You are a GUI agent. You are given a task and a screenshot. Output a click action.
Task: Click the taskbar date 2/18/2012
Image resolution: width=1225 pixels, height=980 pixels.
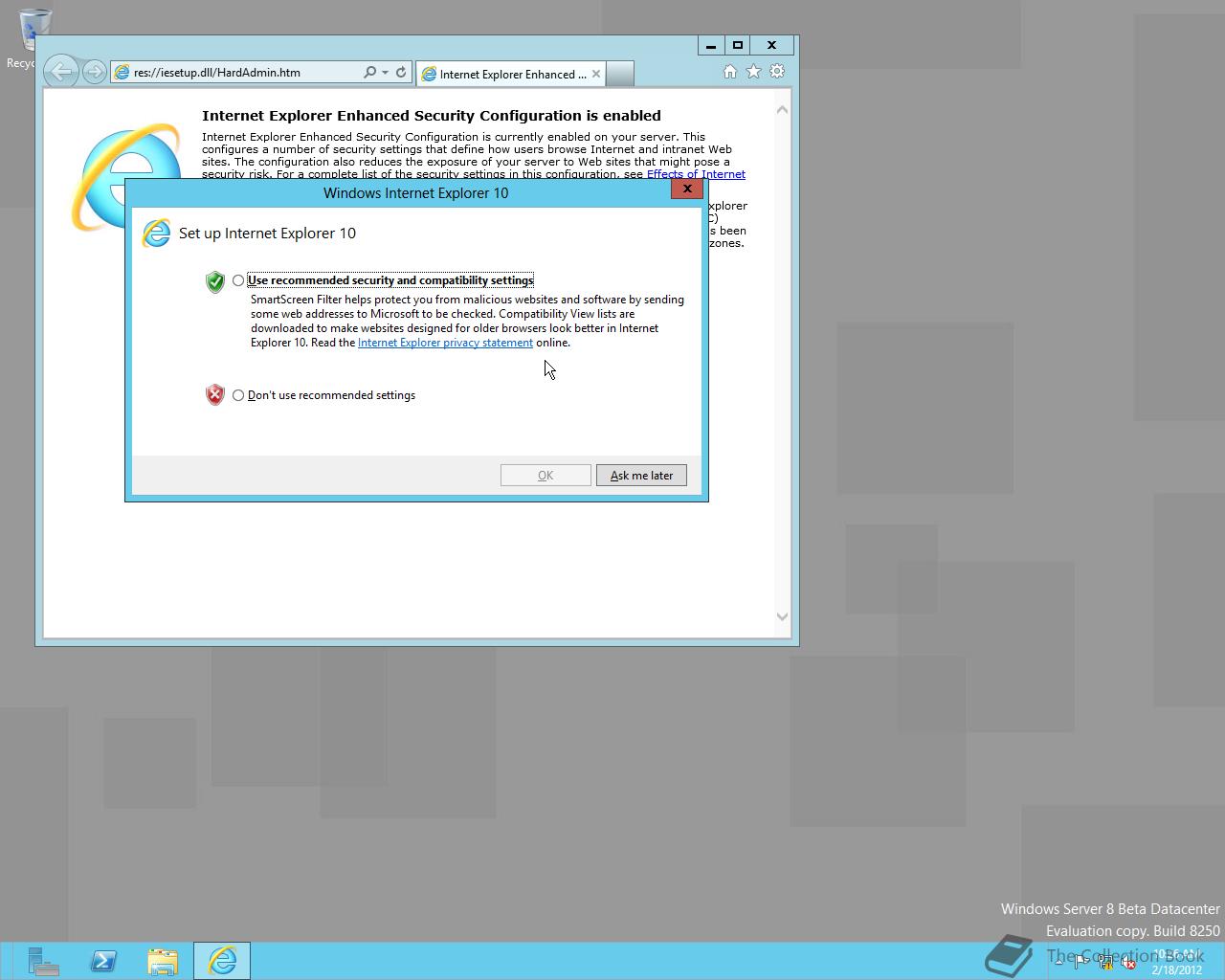(1175, 969)
